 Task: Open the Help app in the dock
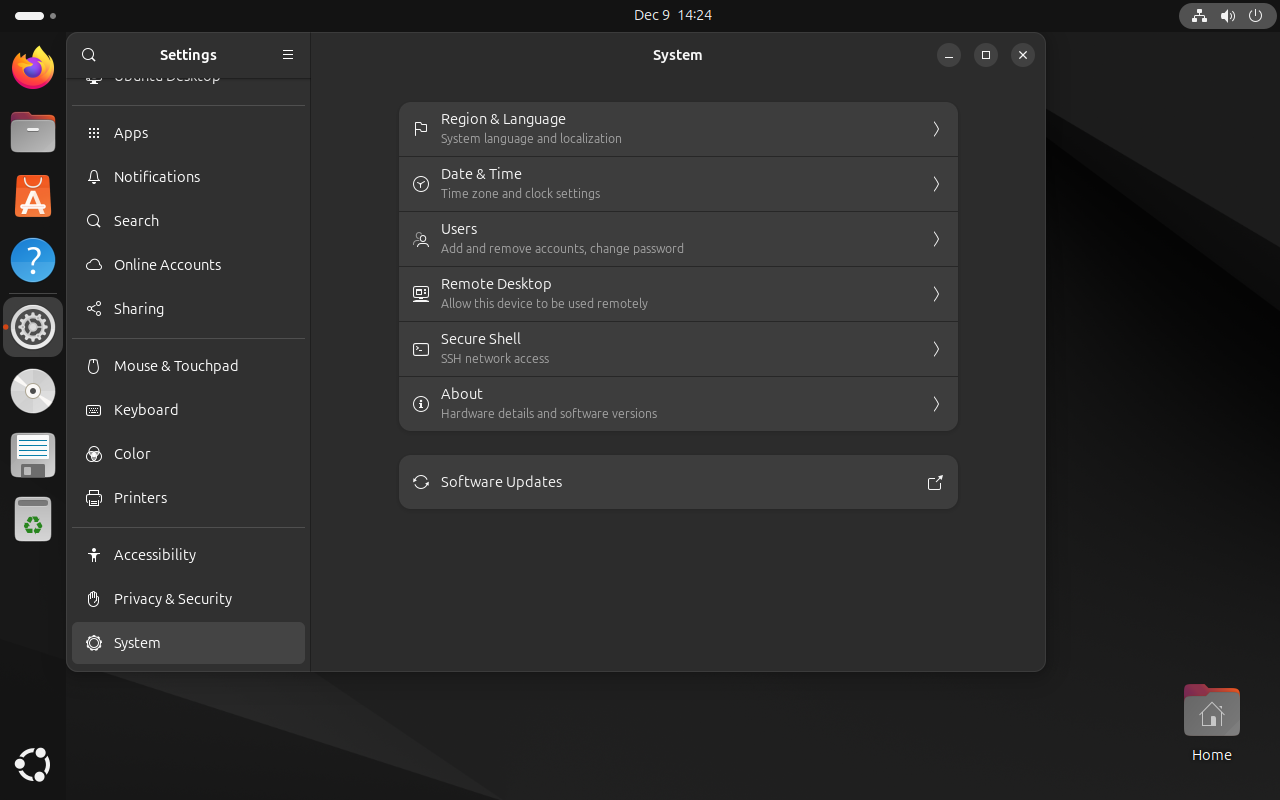(x=33, y=260)
